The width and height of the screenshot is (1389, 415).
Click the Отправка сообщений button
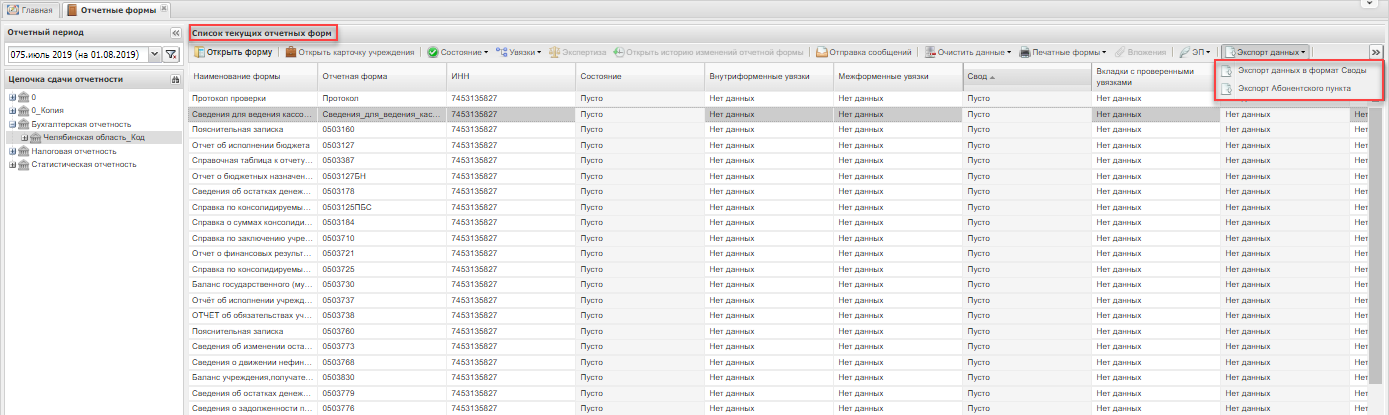(863, 52)
